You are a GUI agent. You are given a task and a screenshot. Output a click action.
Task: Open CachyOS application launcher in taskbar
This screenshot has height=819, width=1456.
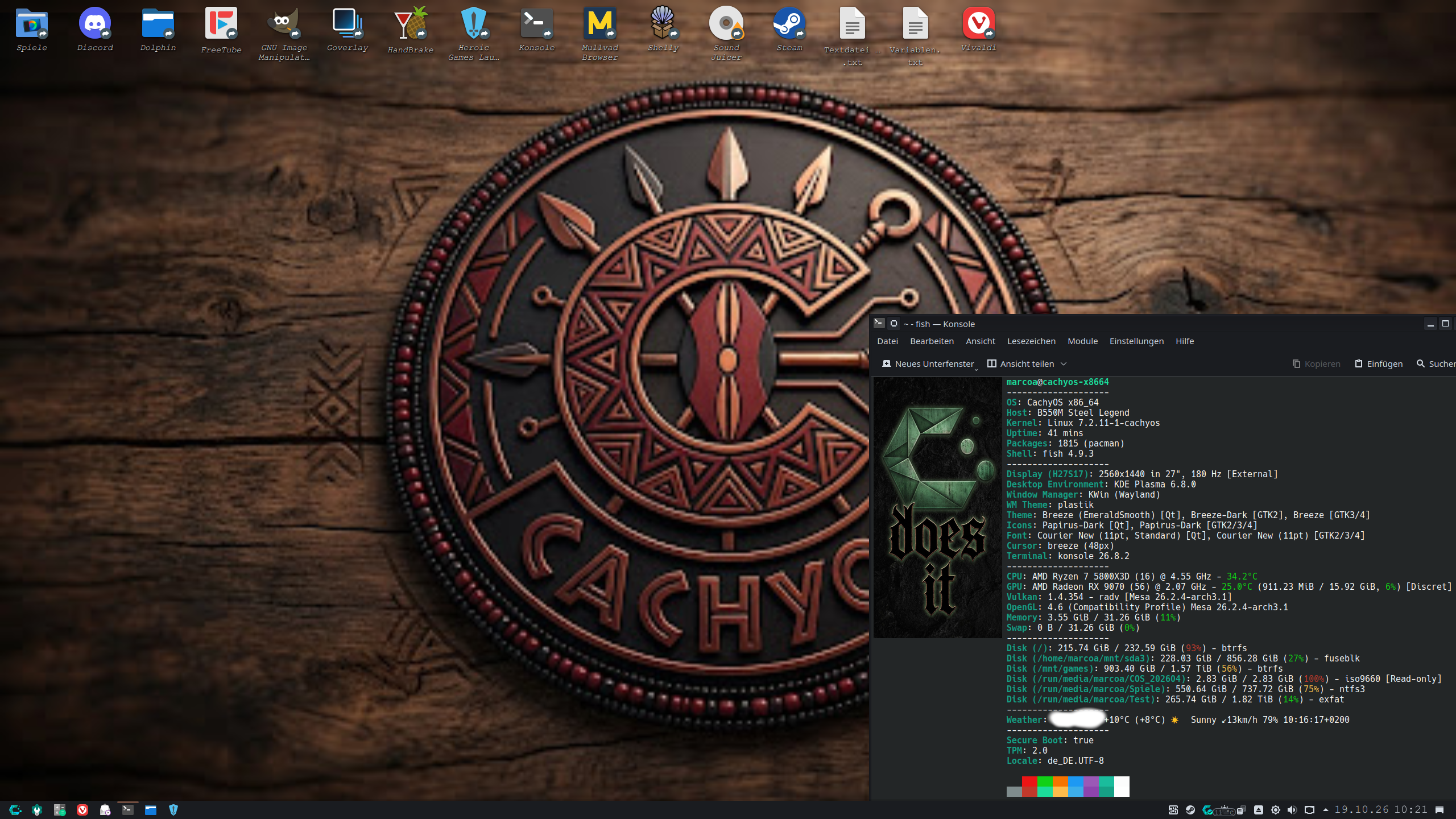[15, 810]
